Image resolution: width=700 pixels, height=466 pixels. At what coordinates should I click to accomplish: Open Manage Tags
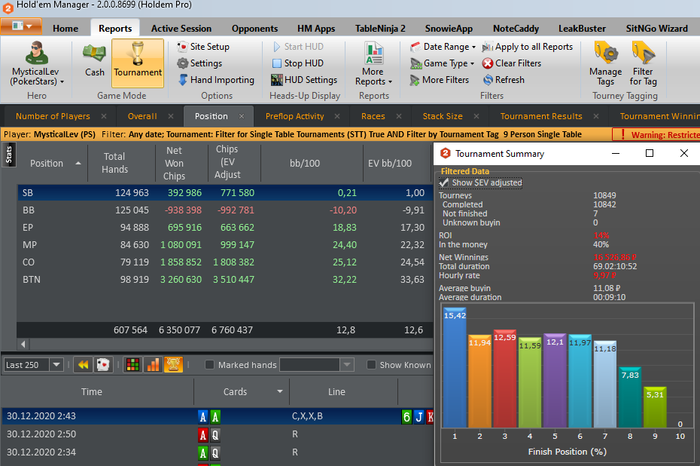click(x=605, y=64)
